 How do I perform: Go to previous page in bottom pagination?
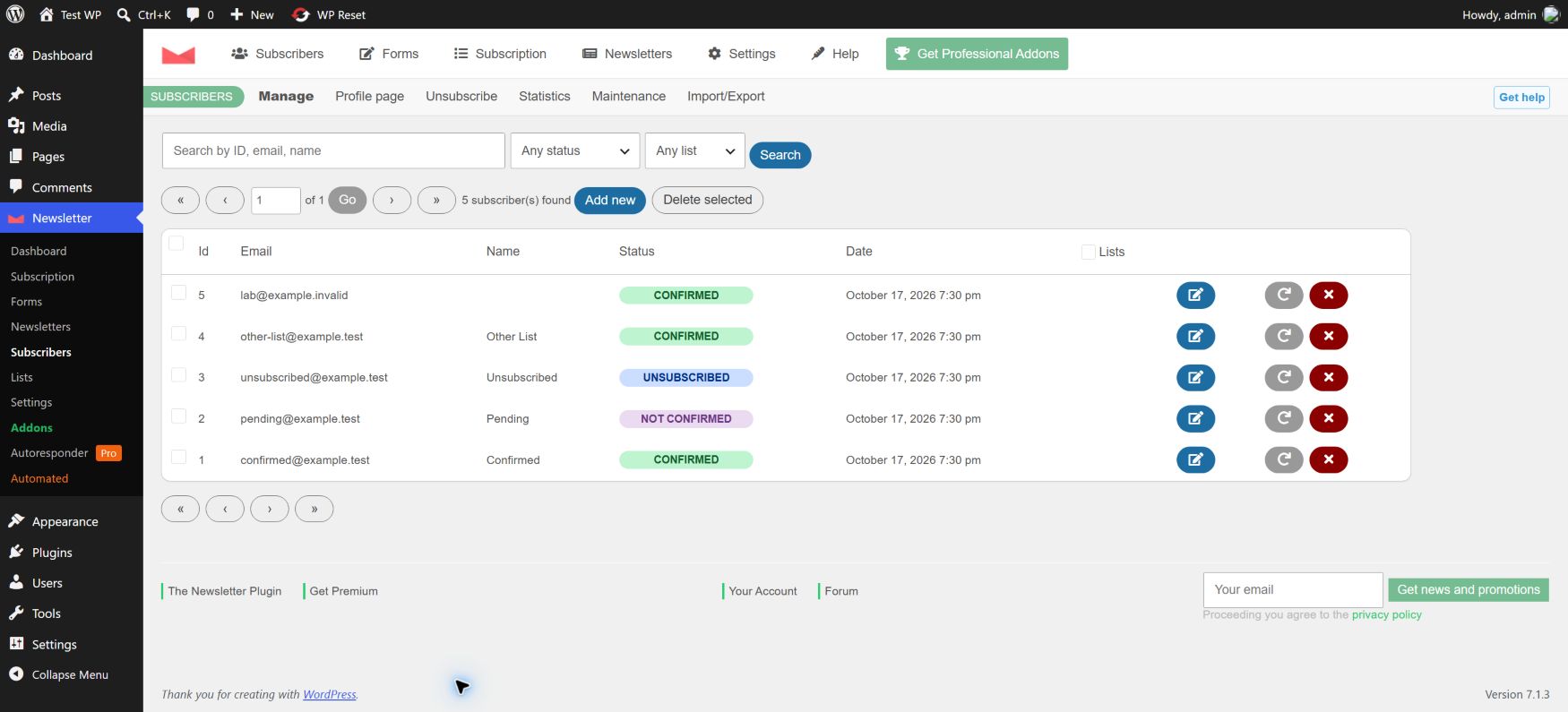pyautogui.click(x=225, y=509)
